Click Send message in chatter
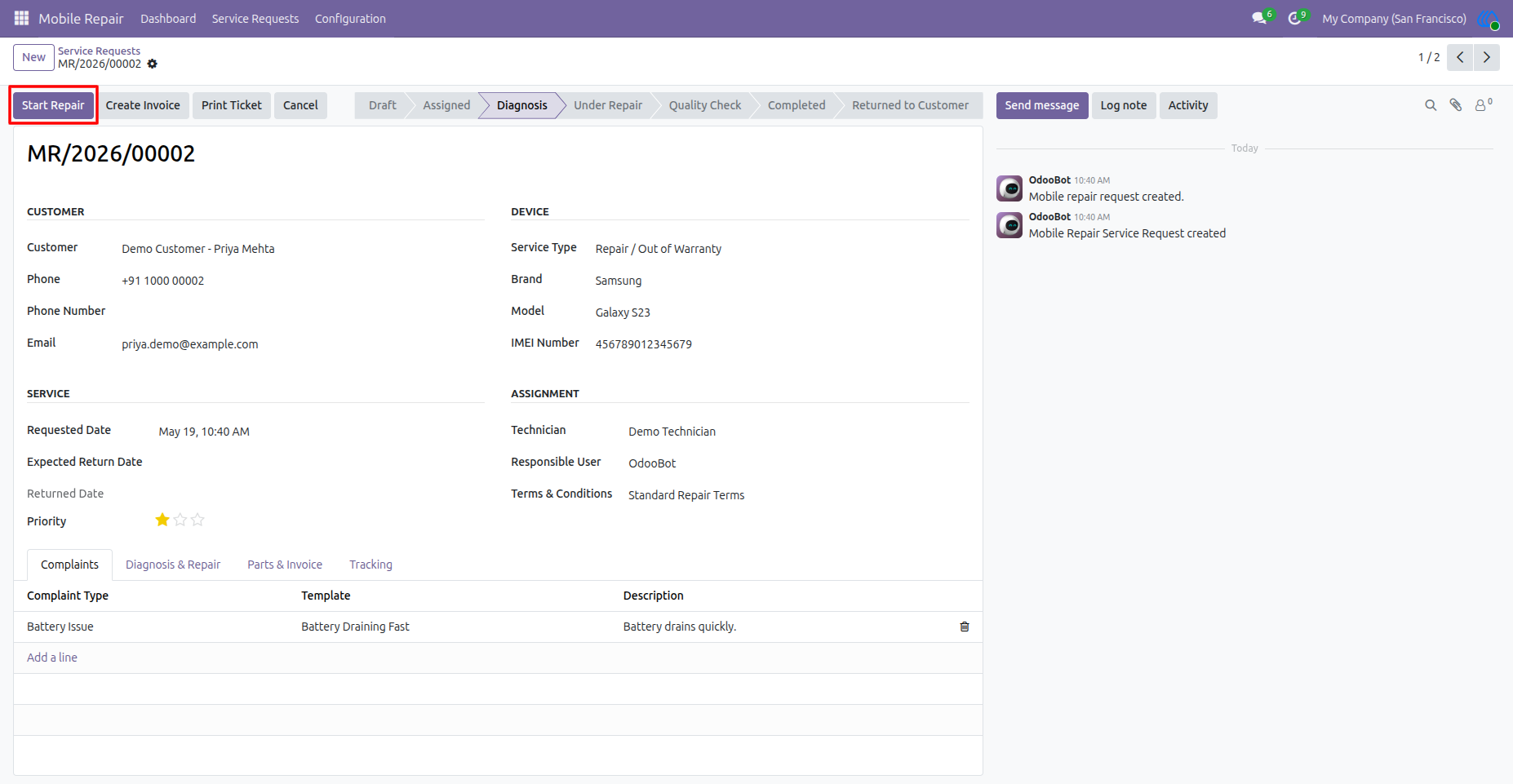The height and width of the screenshot is (784, 1513). click(x=1042, y=105)
